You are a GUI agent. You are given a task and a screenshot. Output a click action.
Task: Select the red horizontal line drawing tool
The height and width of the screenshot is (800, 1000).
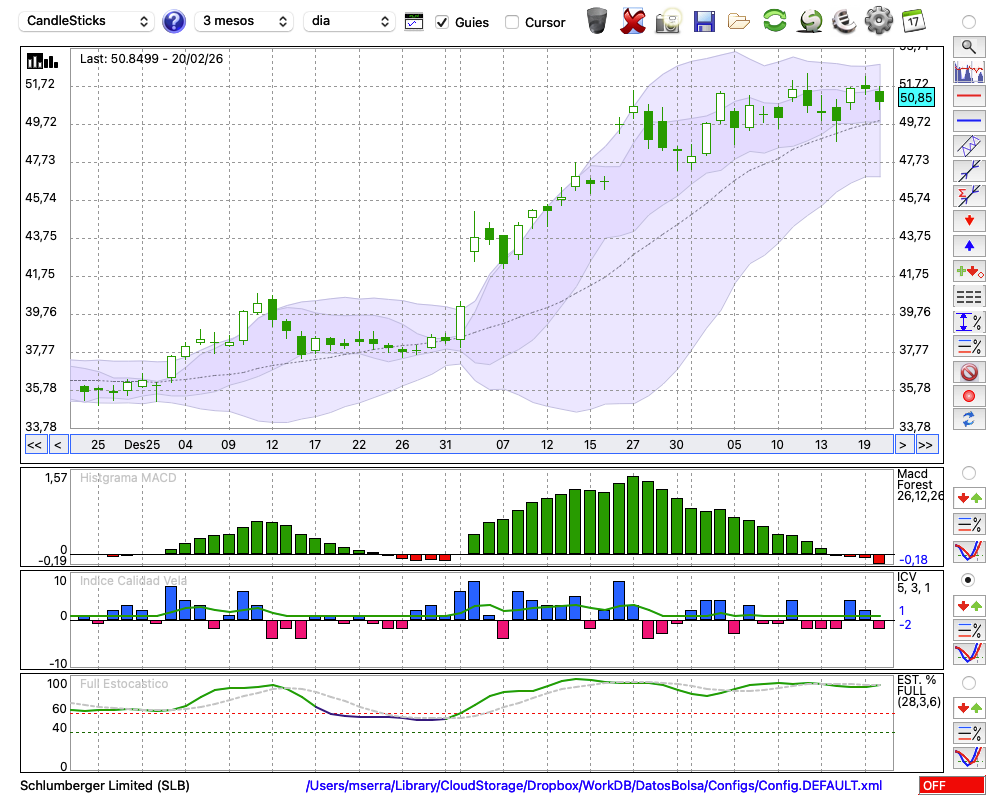[x=968, y=97]
